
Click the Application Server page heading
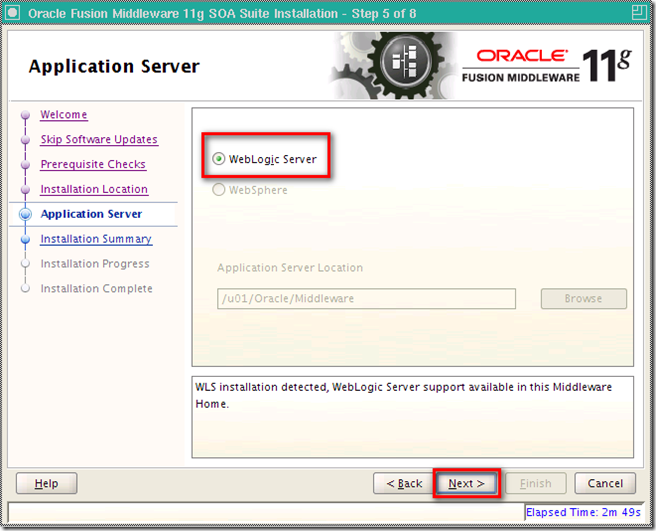(x=114, y=67)
